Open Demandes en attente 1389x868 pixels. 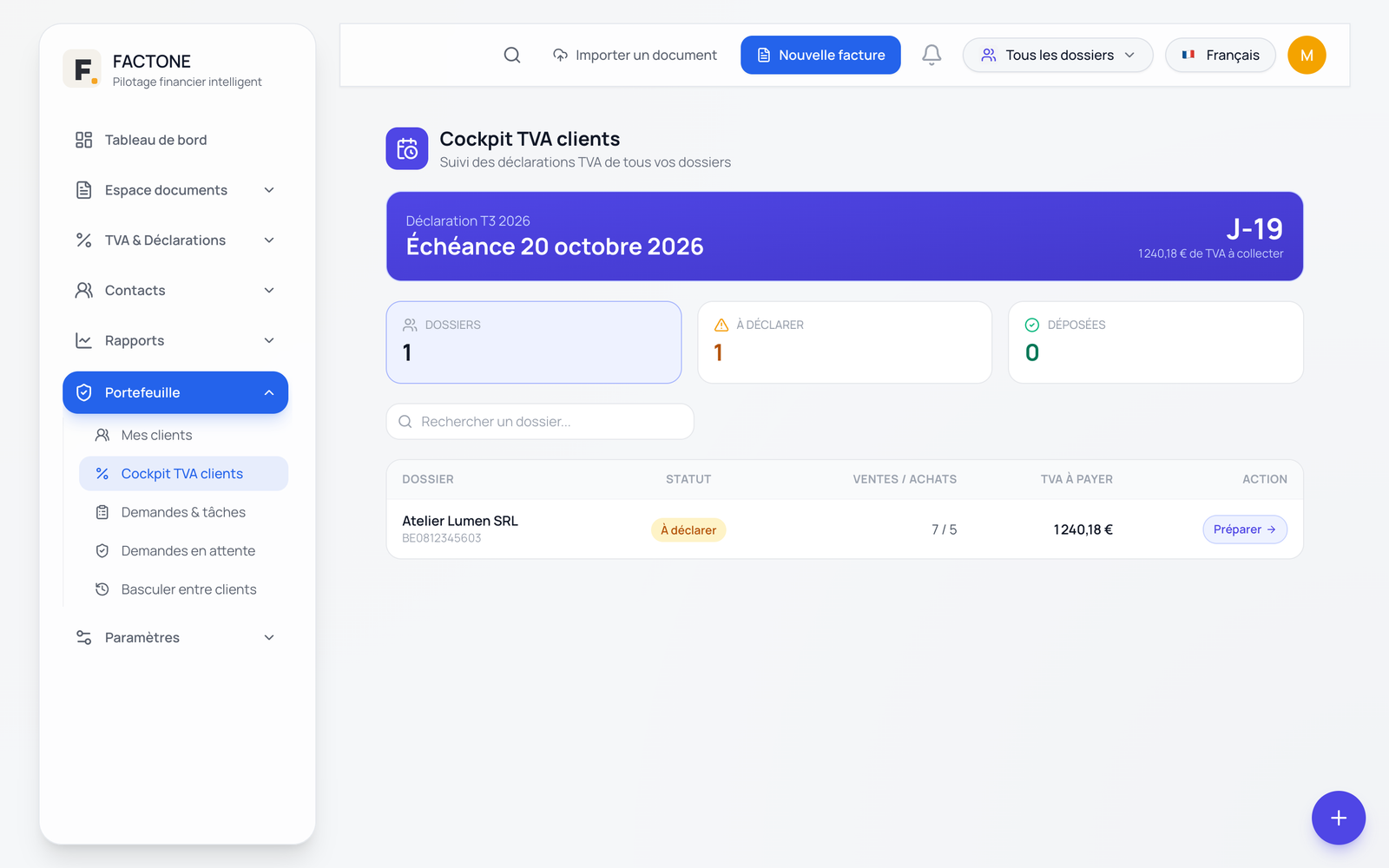click(183, 550)
